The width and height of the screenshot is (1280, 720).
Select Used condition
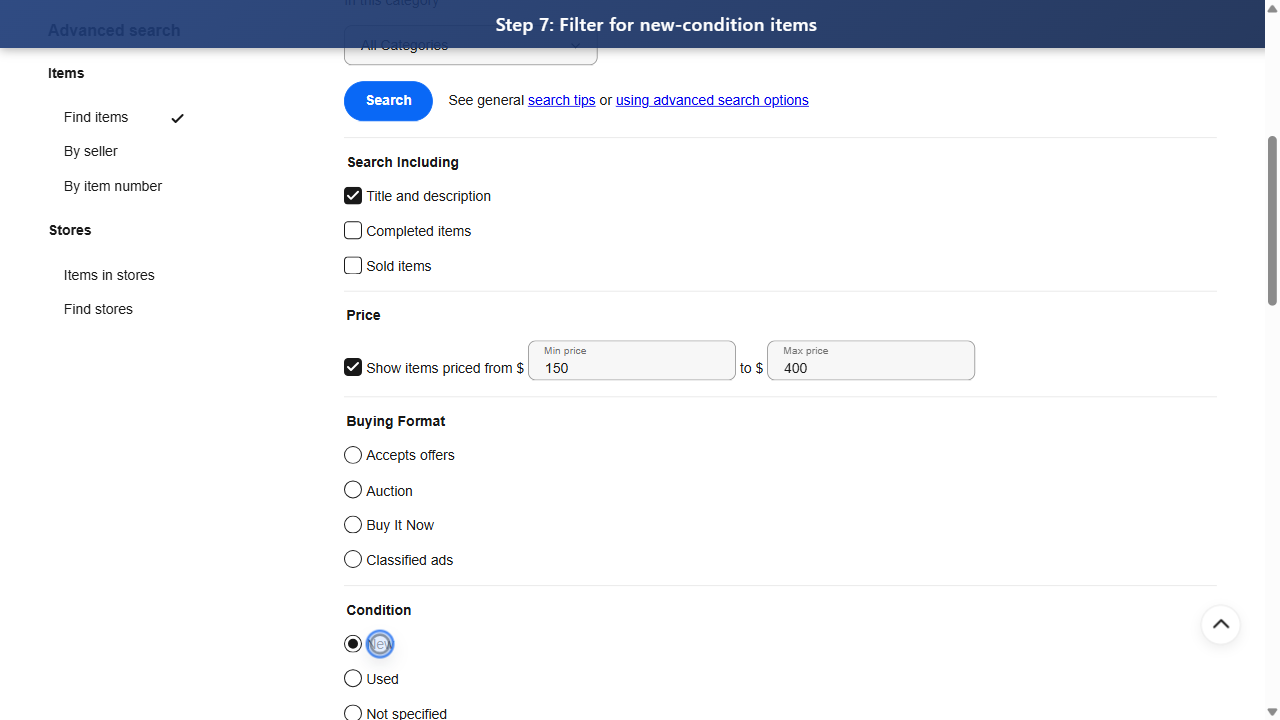(352, 678)
